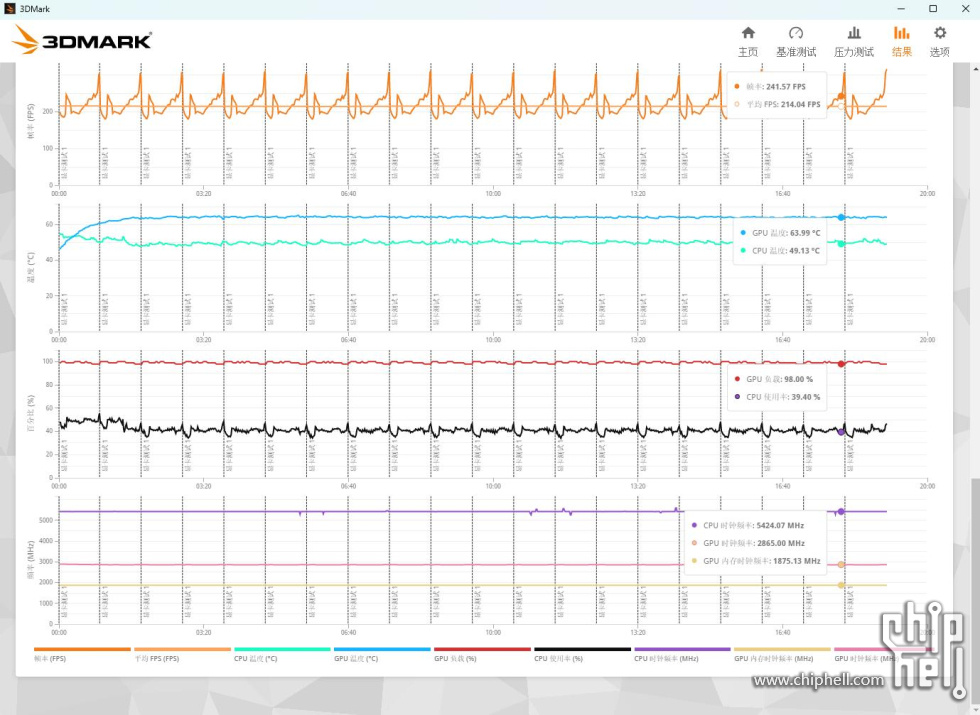980x715 pixels.
Task: Click the 241.57 FPS tooltip value
Action: [x=786, y=87]
